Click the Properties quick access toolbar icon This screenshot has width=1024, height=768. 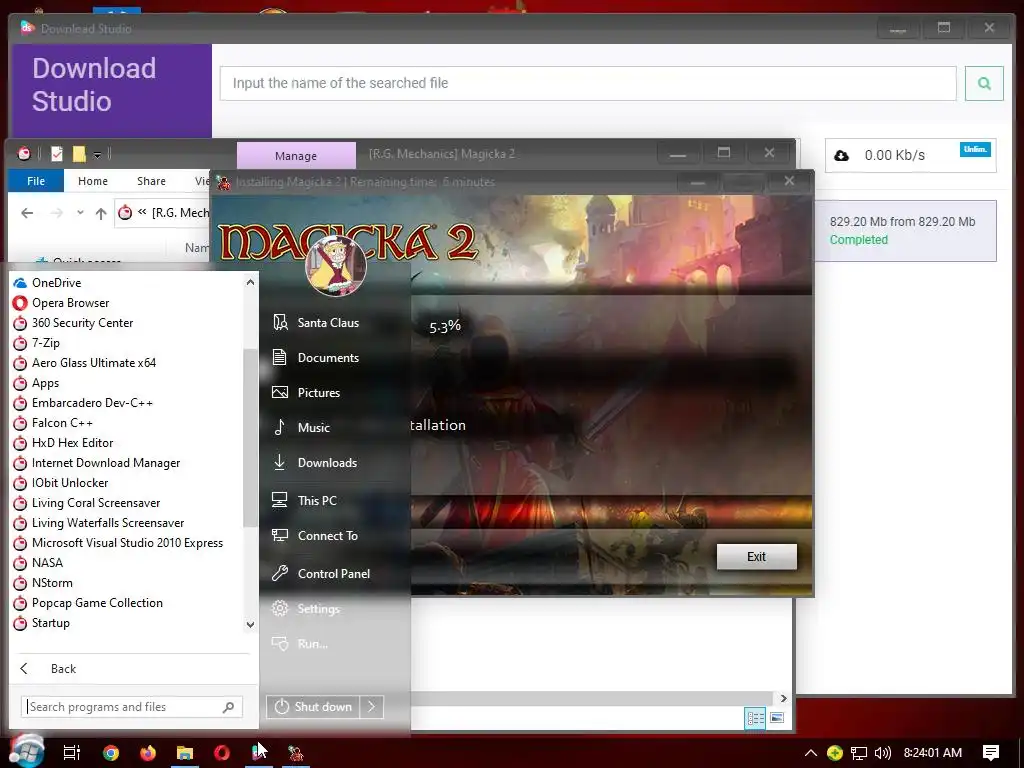point(57,154)
